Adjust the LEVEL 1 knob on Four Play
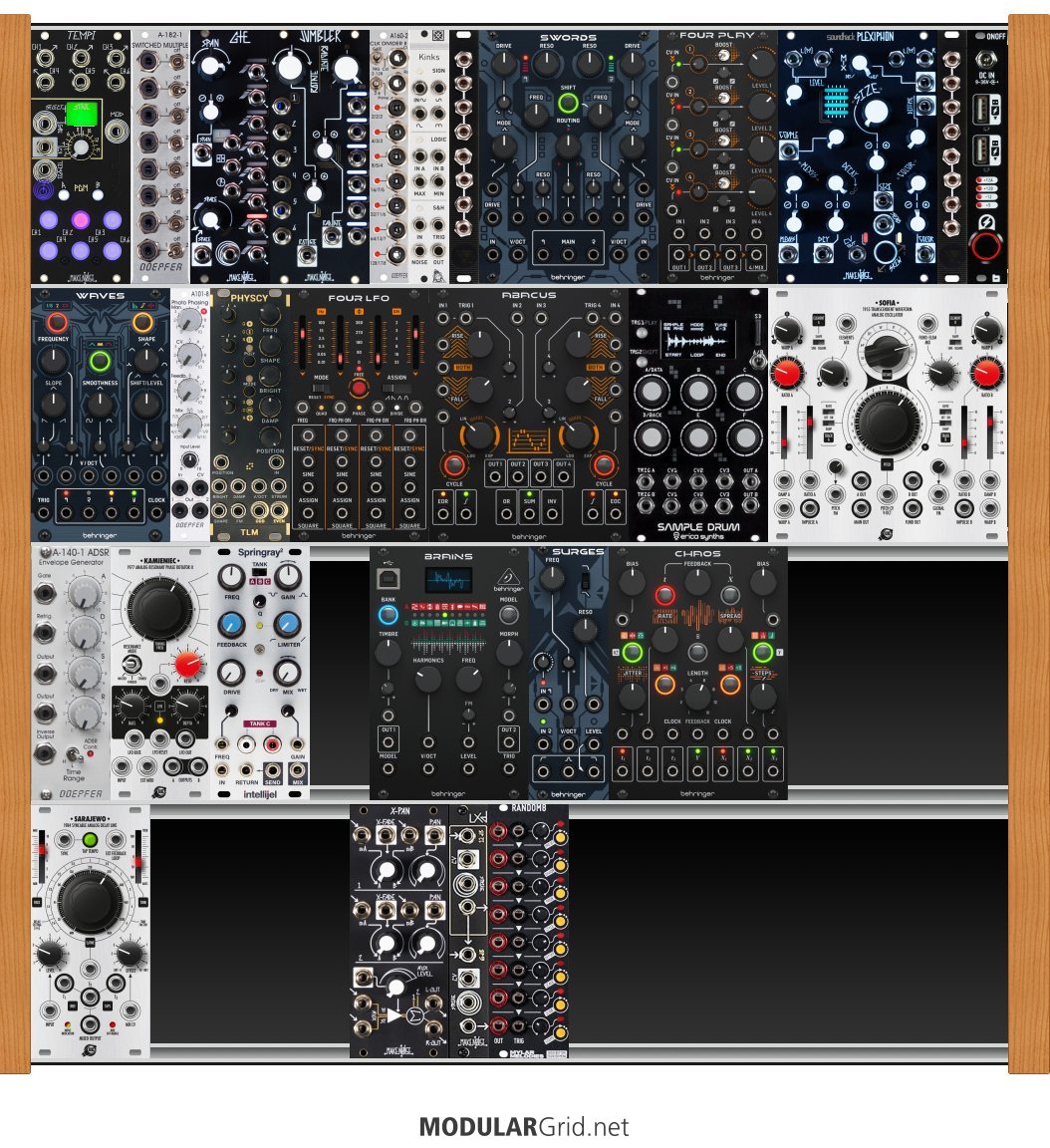The width and height of the screenshot is (1050, 1148). click(x=761, y=64)
